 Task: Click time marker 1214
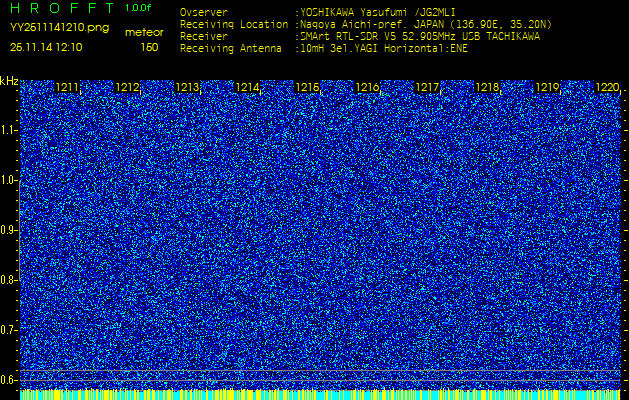[247, 87]
